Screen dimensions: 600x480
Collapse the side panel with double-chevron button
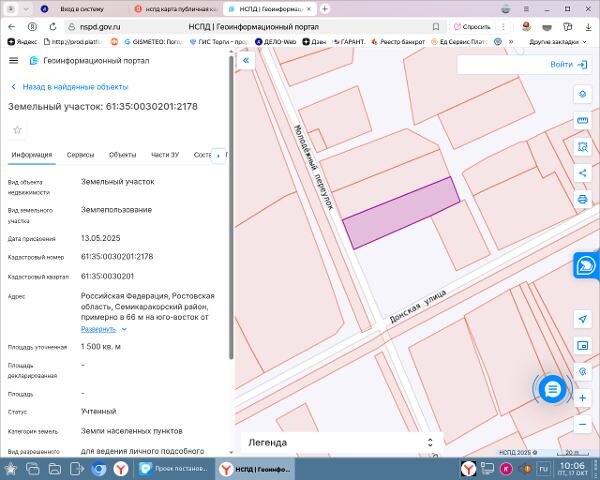[x=246, y=60]
